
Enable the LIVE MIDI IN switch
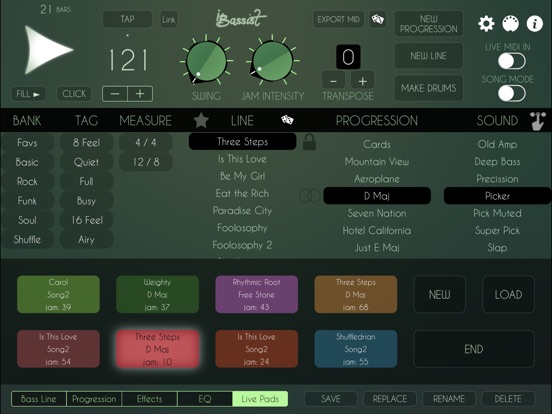[512, 61]
